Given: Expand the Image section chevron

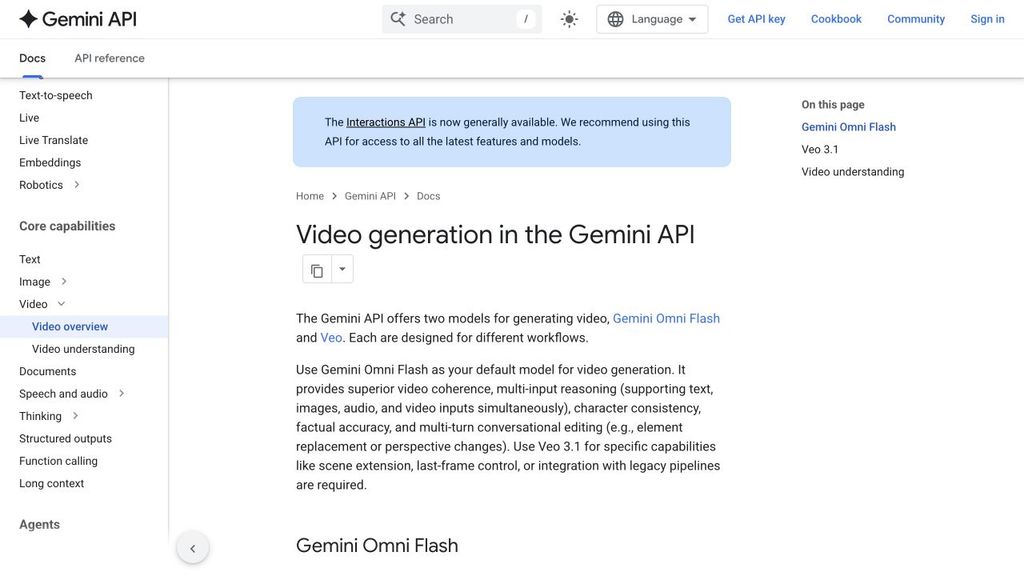Looking at the screenshot, I should tap(64, 281).
